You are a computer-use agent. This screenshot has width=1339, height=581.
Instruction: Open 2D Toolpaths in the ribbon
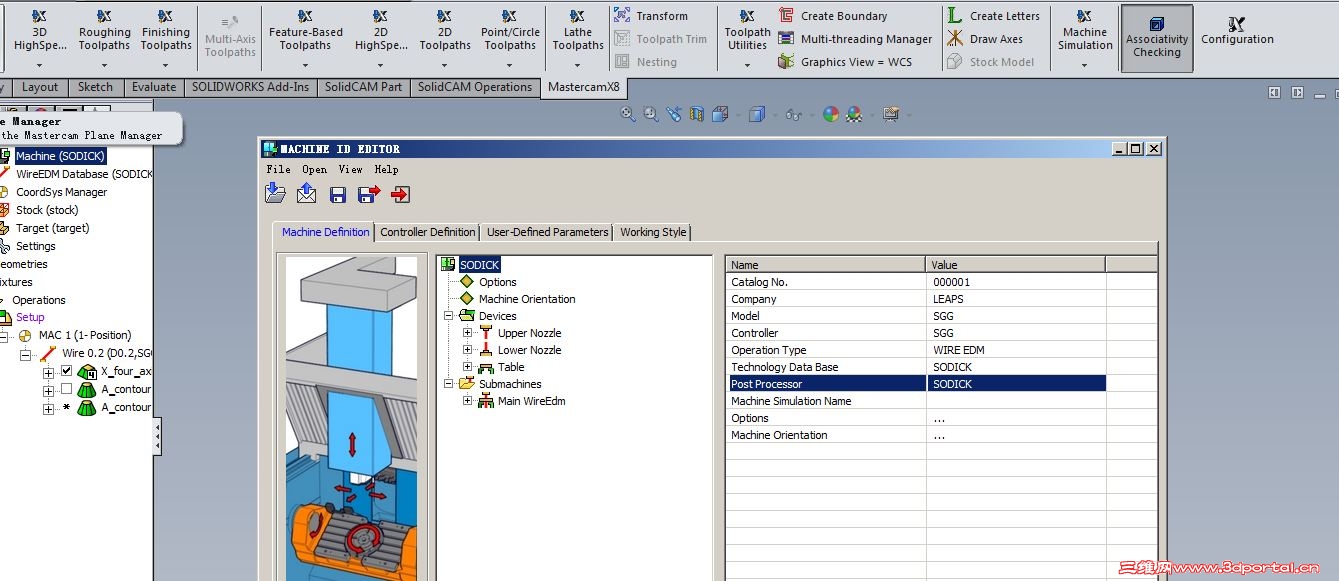(445, 38)
